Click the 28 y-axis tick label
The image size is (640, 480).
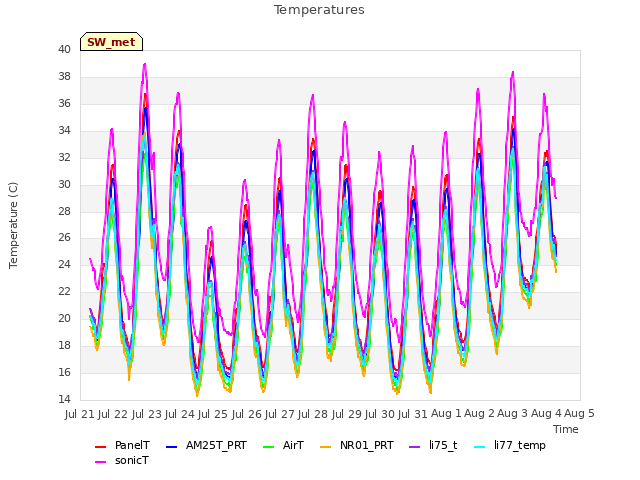click(64, 211)
